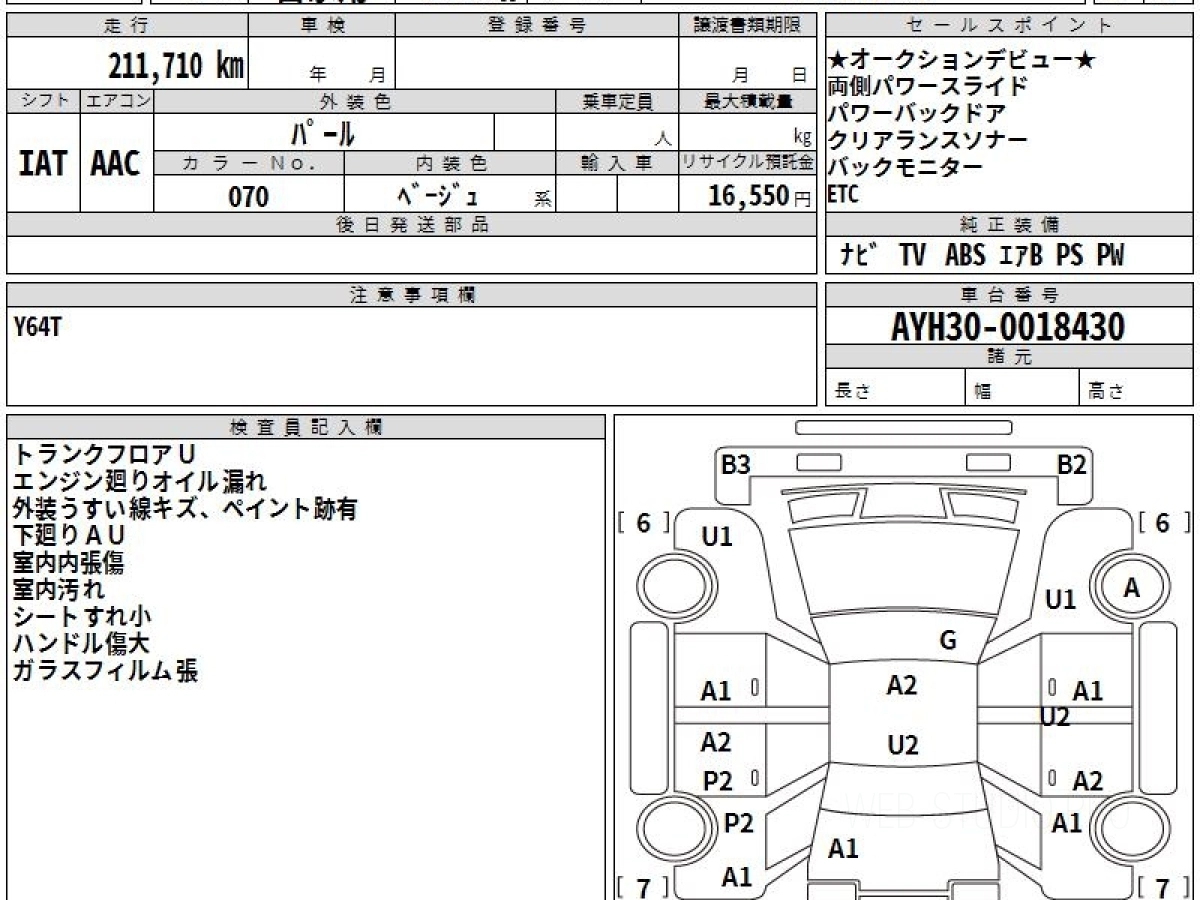This screenshot has height=900, width=1200.
Task: Click the 車検 header cell
Action: tap(322, 26)
